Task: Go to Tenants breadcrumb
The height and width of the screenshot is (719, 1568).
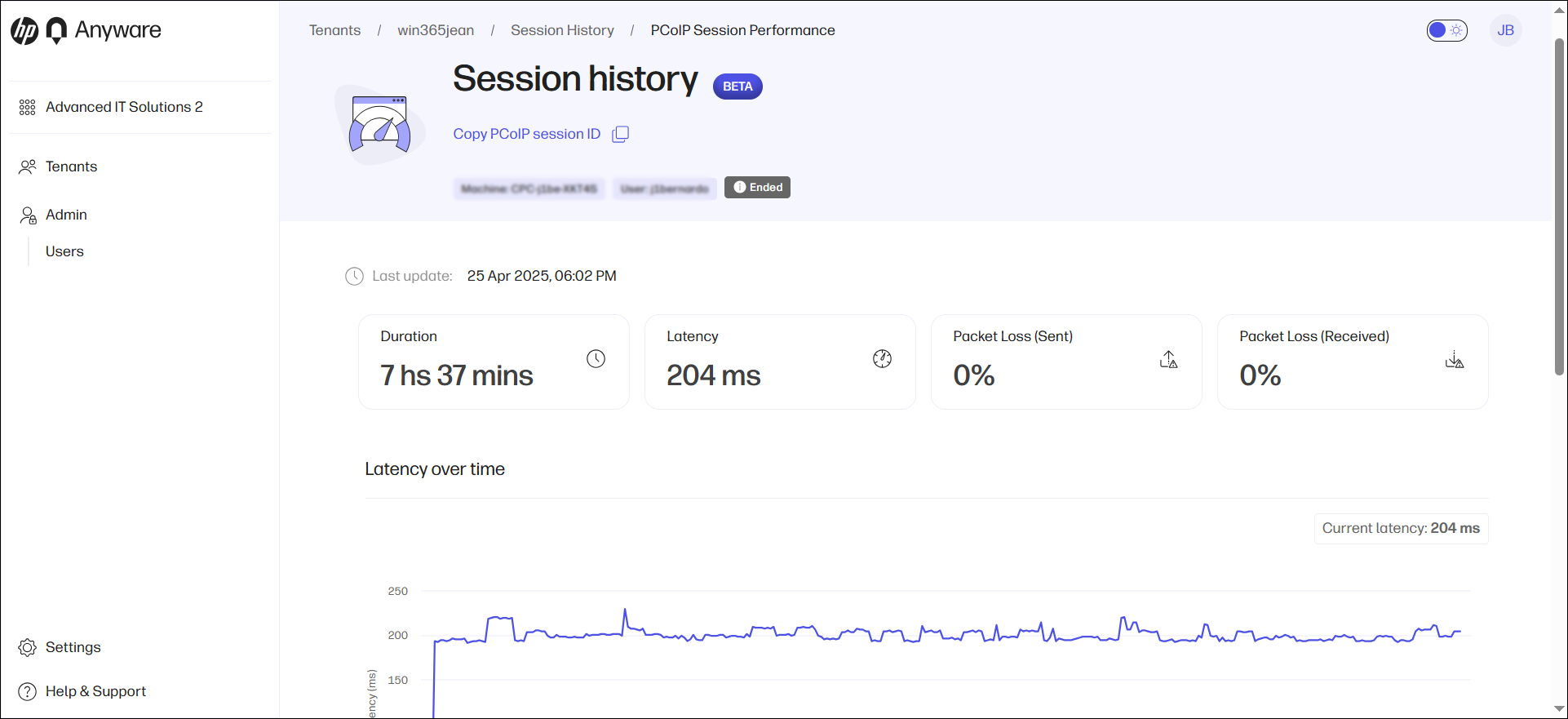Action: coord(334,30)
